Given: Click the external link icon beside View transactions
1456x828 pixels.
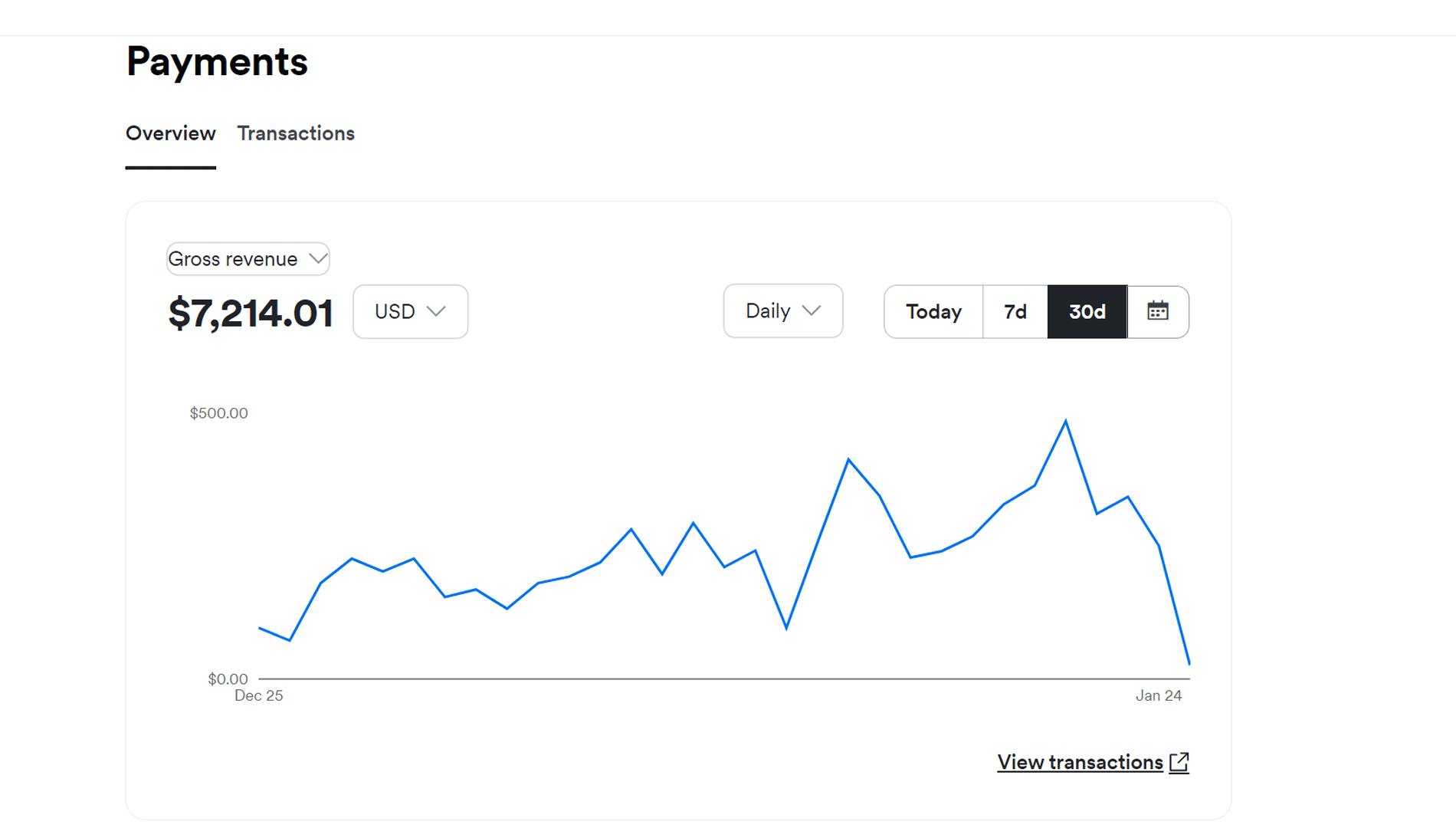Looking at the screenshot, I should click(1179, 762).
